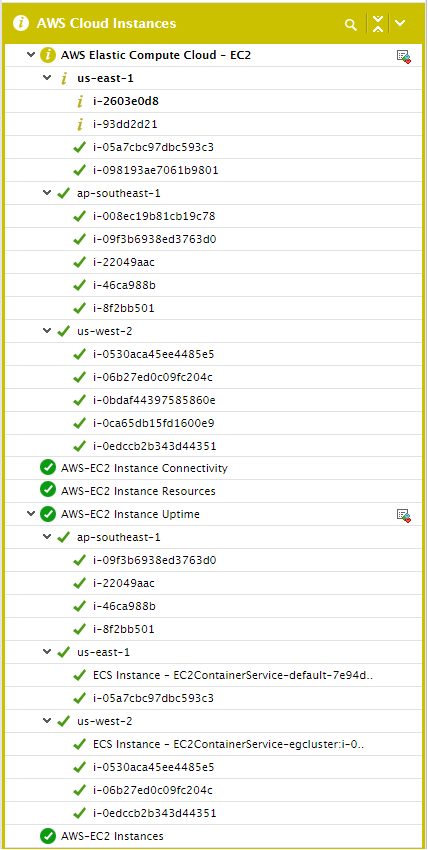Click the yellow info icon of AWS Elastic Compute Cloud

(x=48, y=55)
